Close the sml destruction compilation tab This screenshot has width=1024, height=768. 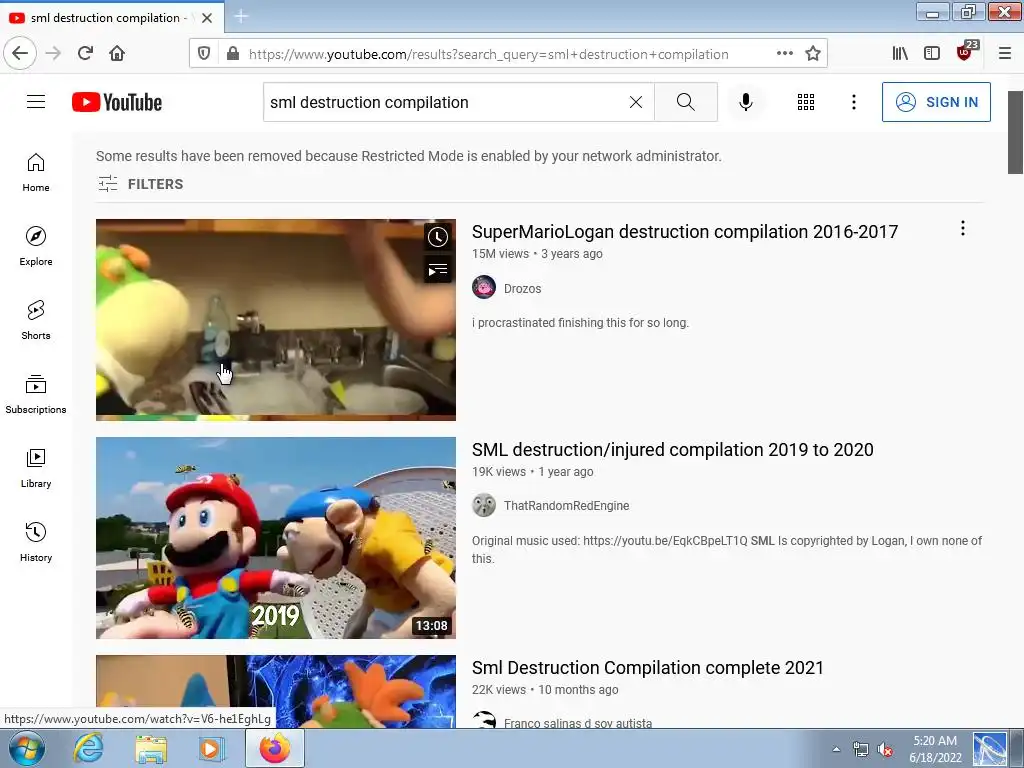click(207, 18)
